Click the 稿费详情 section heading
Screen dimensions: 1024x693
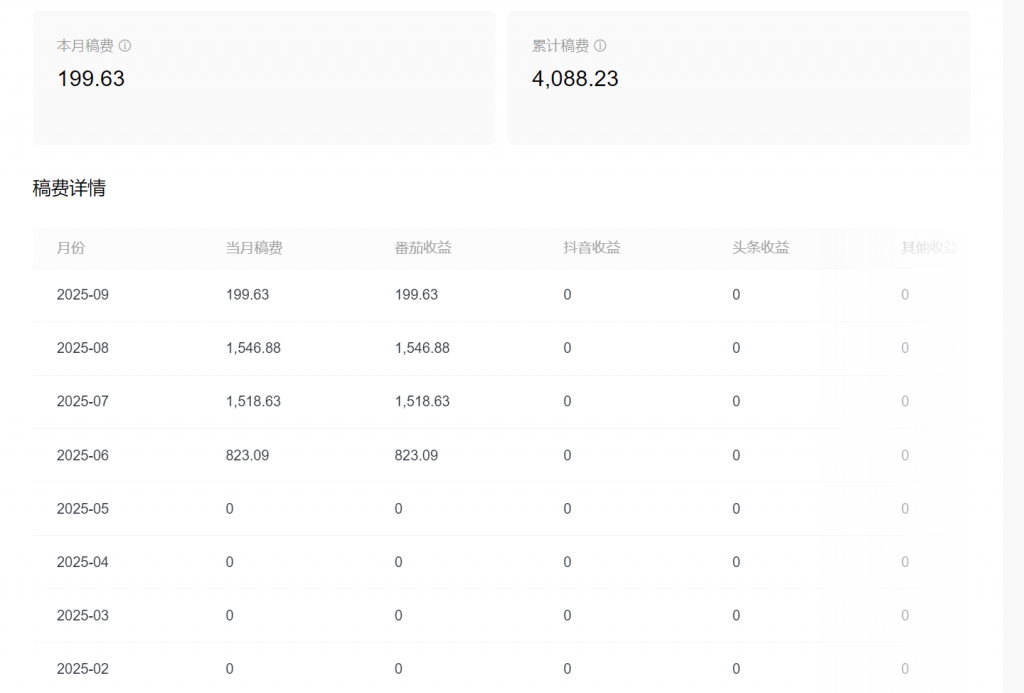pos(69,188)
